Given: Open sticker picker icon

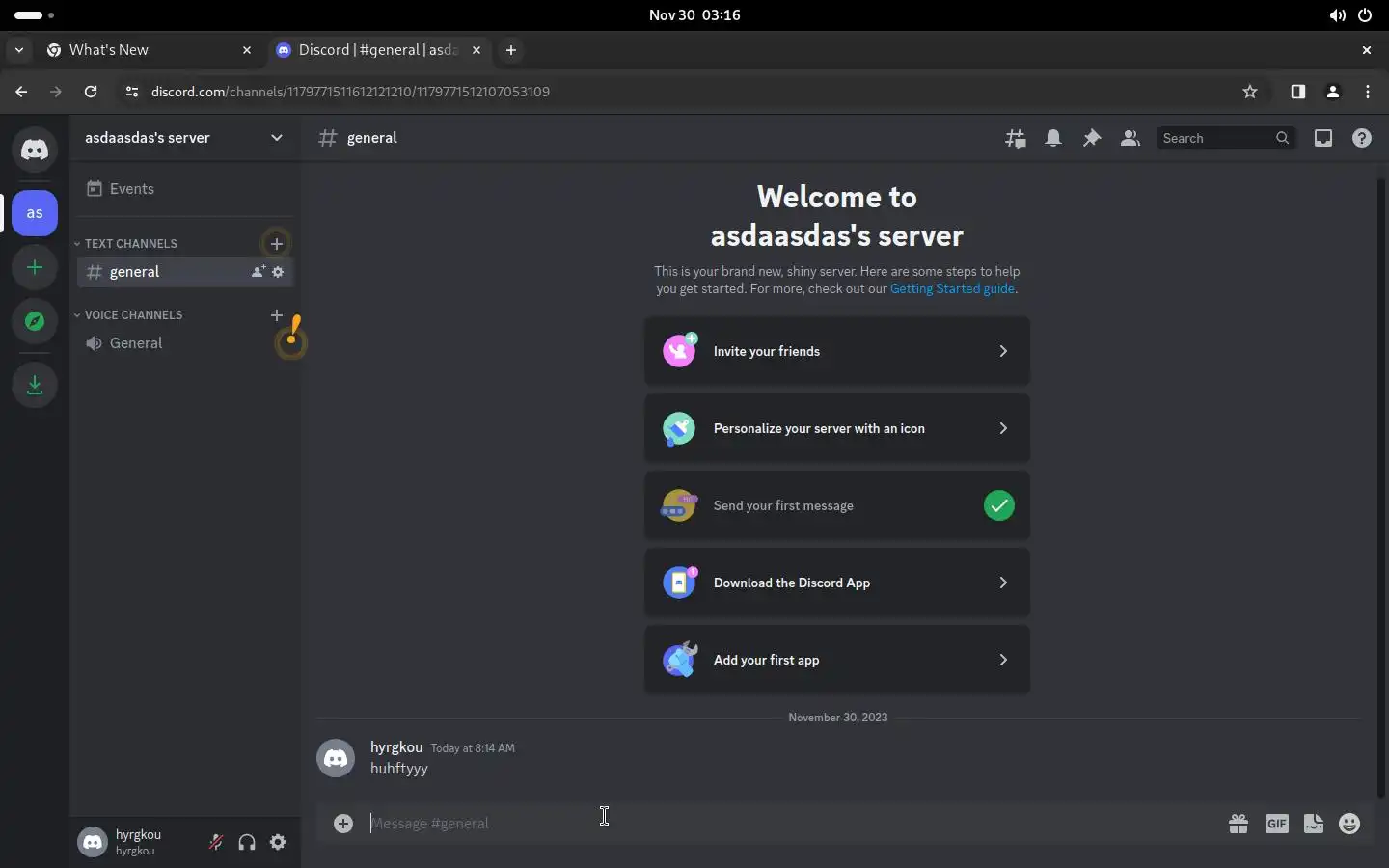Looking at the screenshot, I should point(1314,823).
